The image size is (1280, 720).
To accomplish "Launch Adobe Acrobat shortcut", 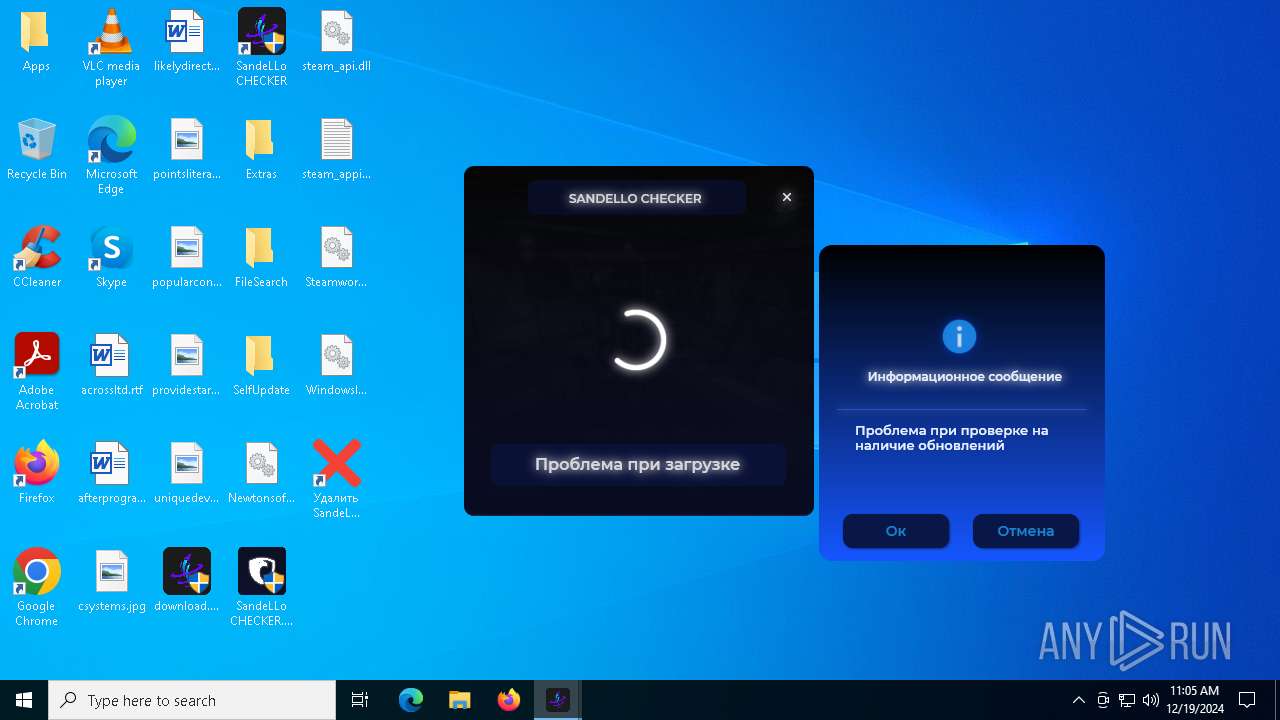I will click(x=36, y=371).
